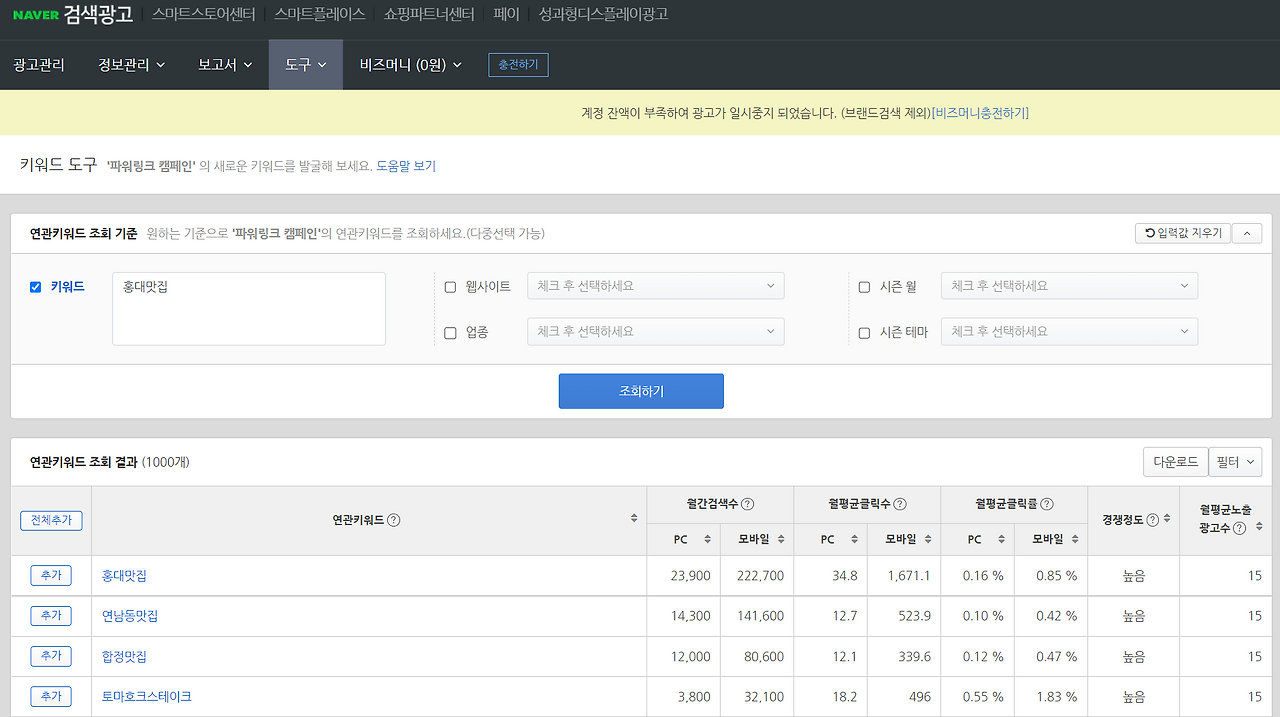Open help icon next to 월평균클릭률
Screen dimensions: 1280x717
1047,504
